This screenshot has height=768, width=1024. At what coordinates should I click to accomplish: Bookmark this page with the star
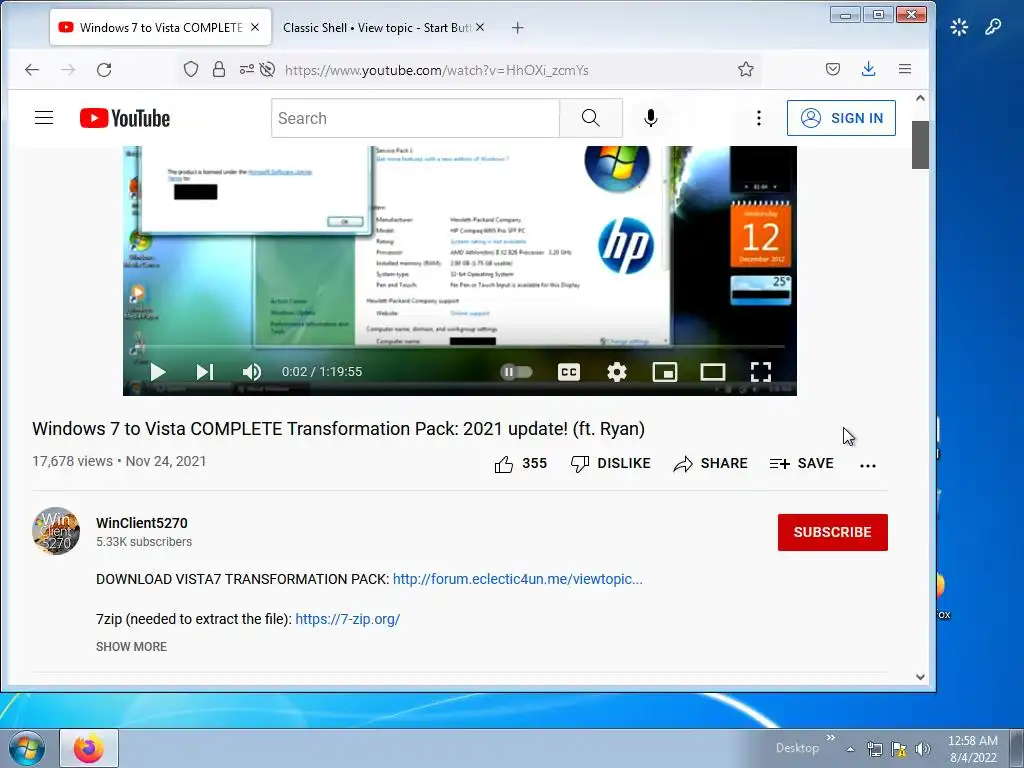tap(746, 69)
